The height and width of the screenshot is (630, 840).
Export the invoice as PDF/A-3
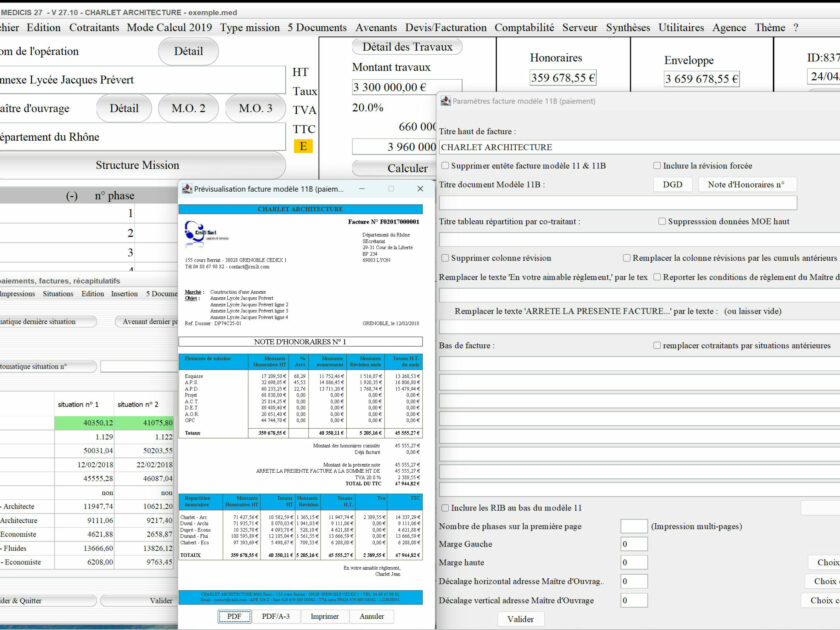pyautogui.click(x=275, y=617)
